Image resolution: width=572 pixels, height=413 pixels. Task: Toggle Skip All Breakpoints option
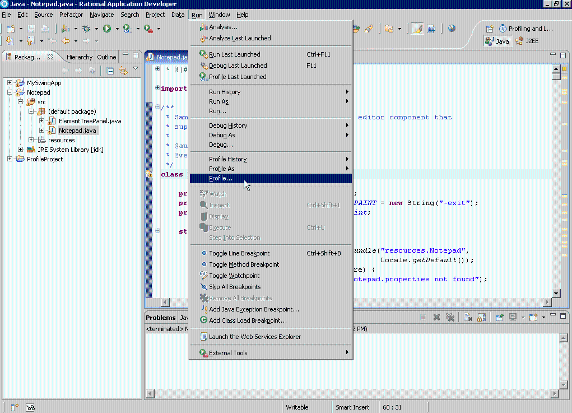(x=234, y=287)
